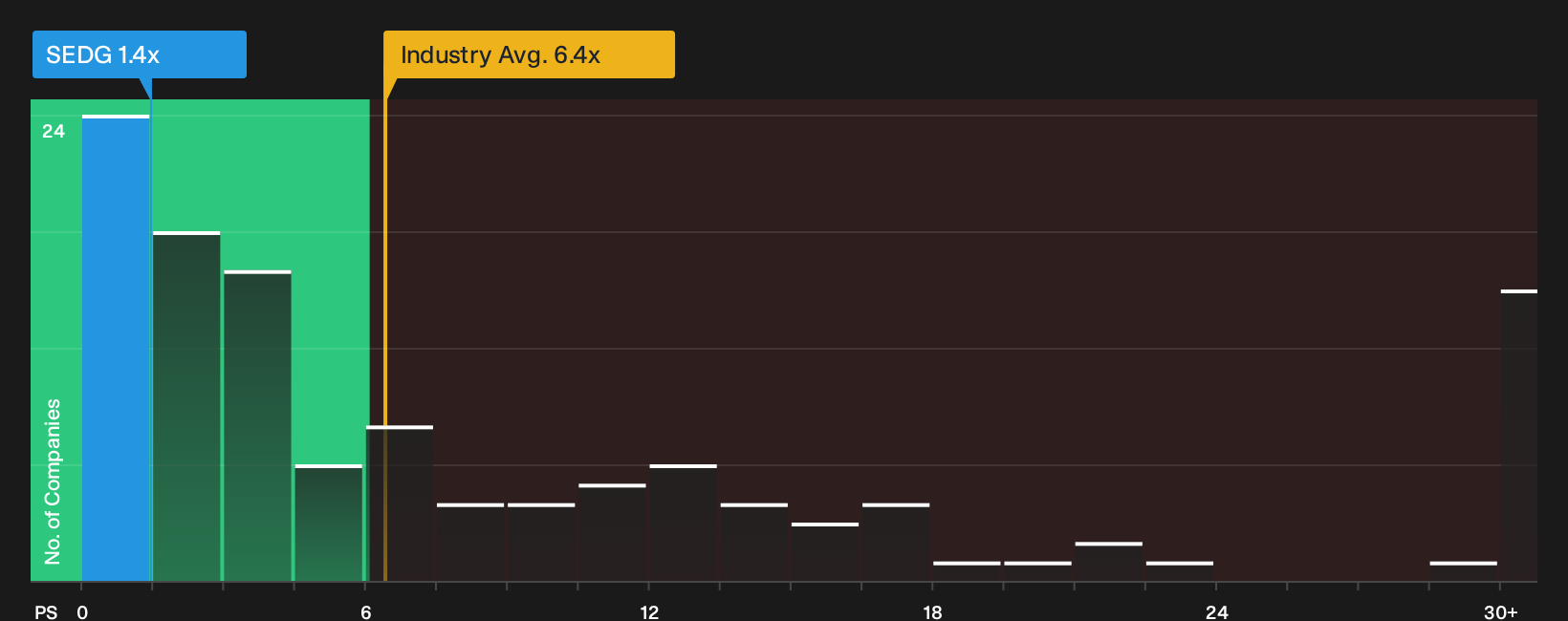This screenshot has width=1568, height=621.
Task: Click the "18" x-axis tick label
Action: pos(932,612)
